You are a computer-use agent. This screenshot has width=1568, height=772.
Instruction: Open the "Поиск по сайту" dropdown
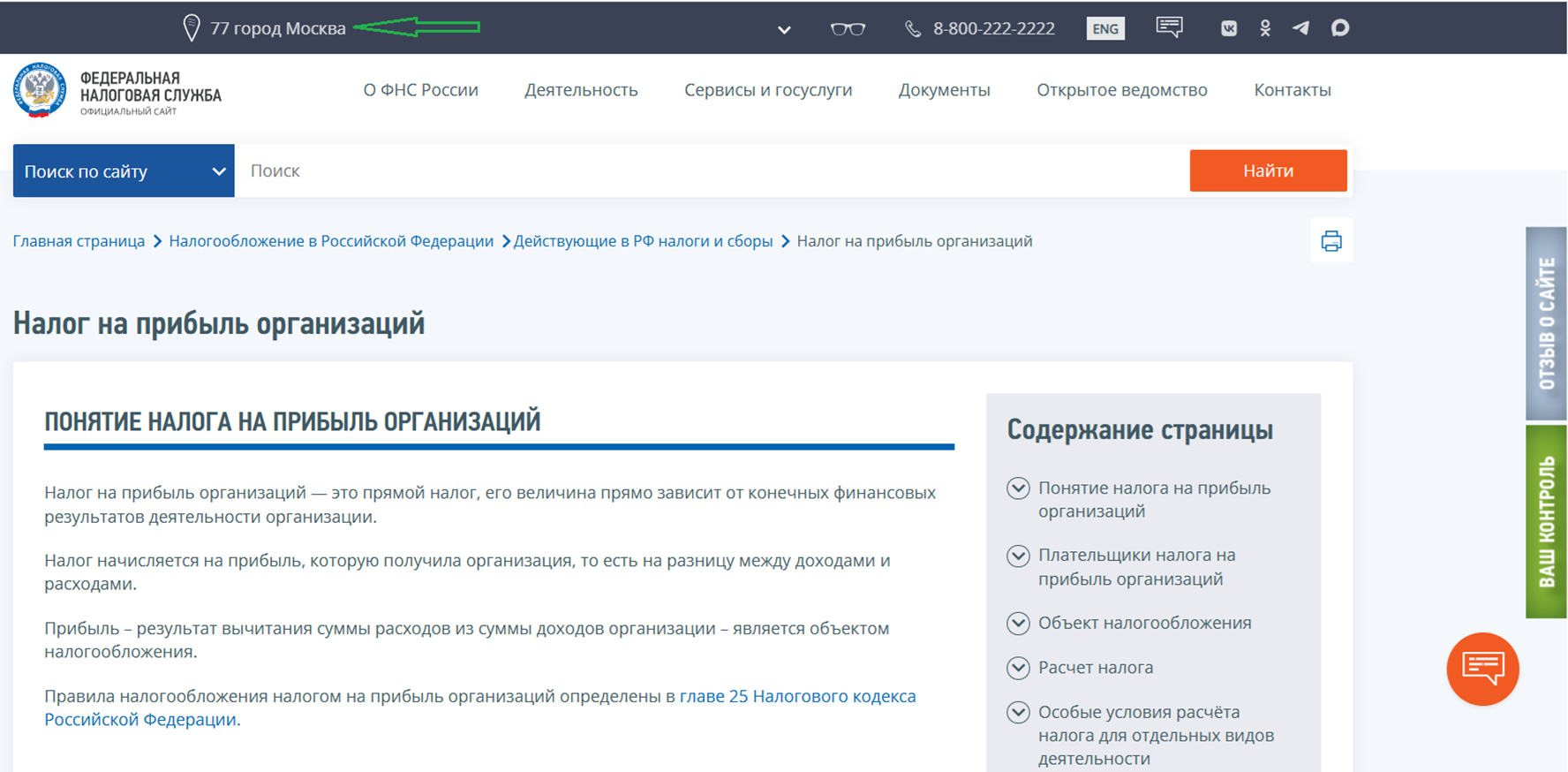(124, 171)
